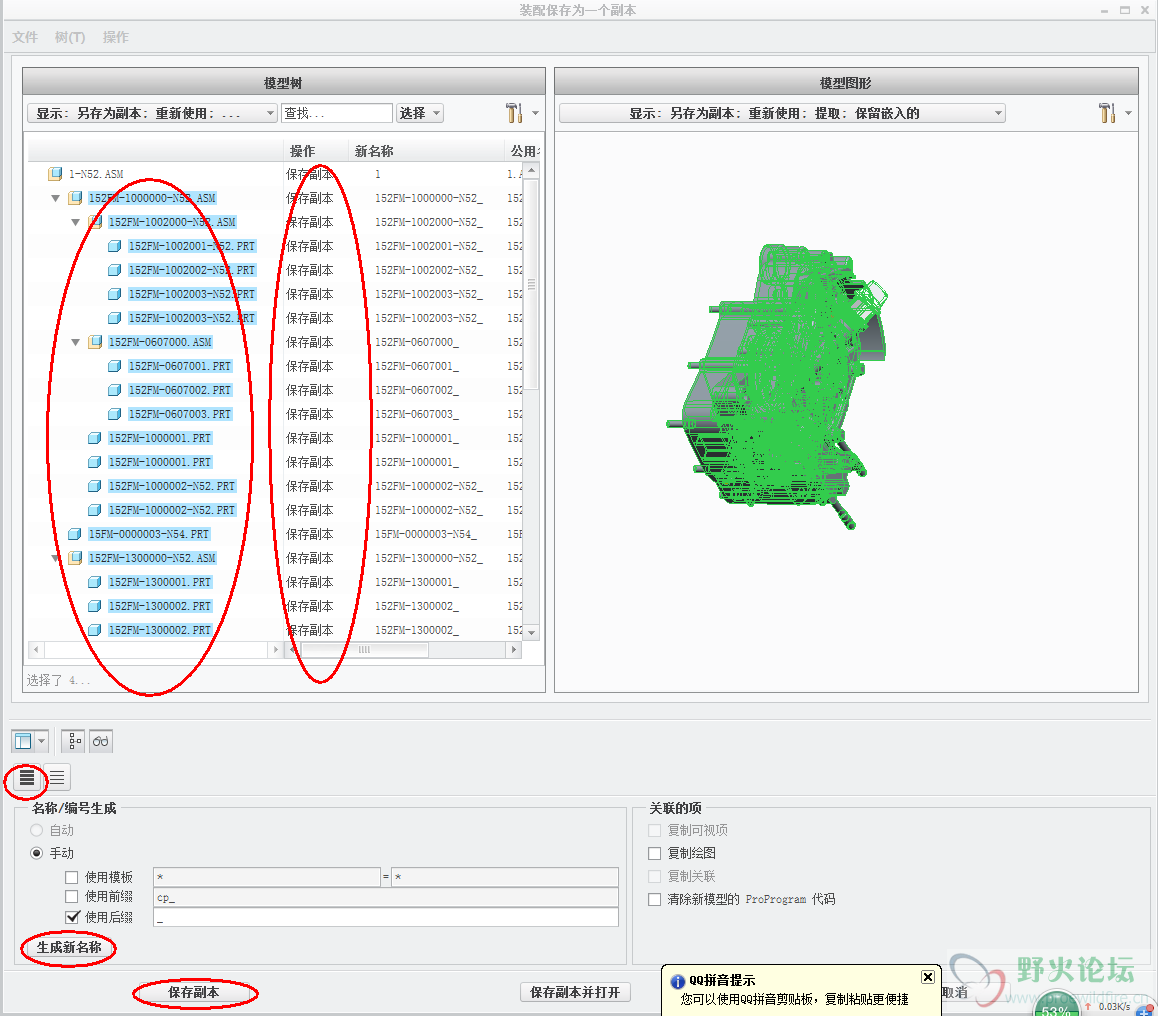
Task: Select the 手动 radio button
Action: [36, 853]
